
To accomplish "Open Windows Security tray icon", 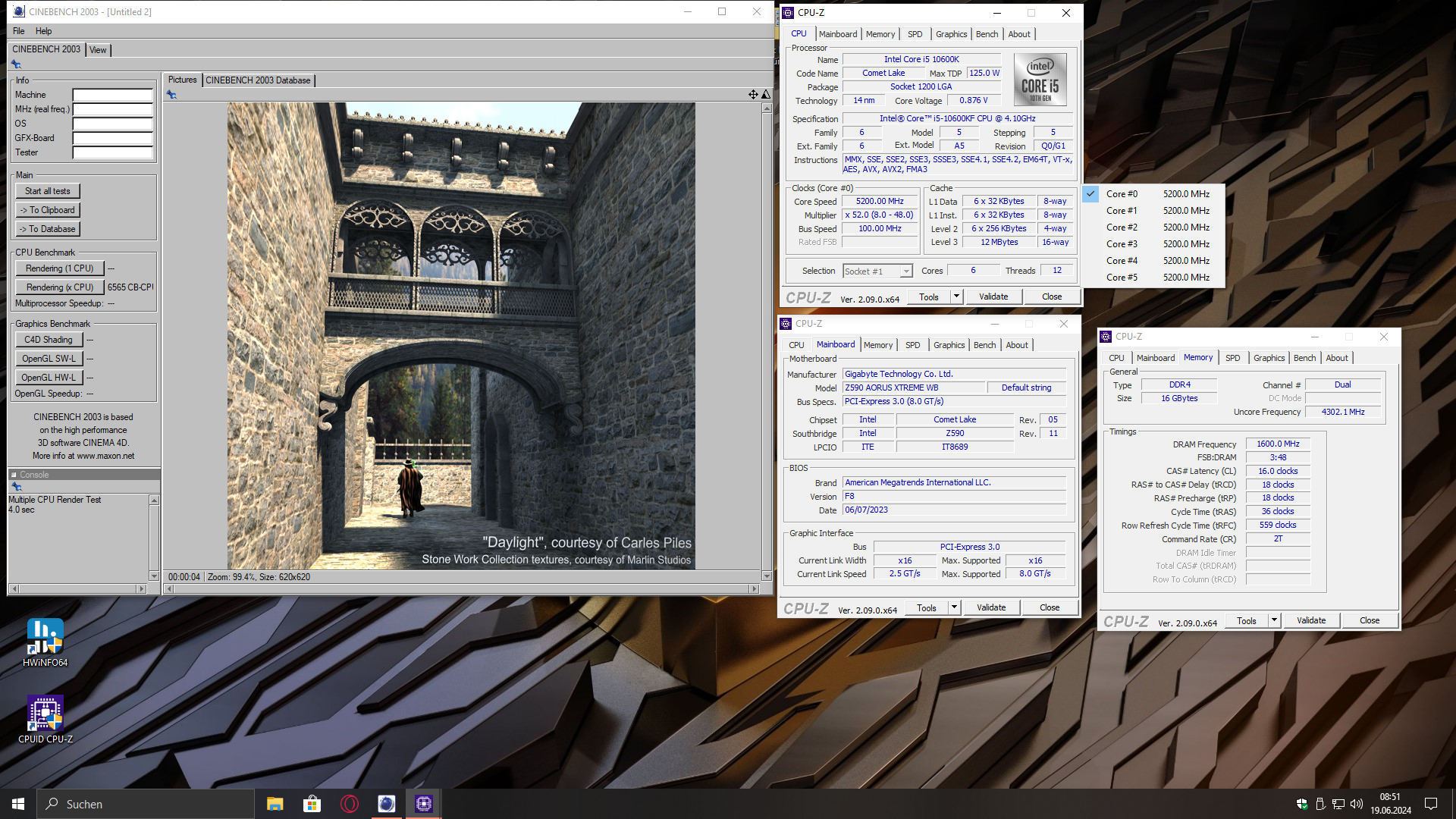I will tap(1302, 804).
